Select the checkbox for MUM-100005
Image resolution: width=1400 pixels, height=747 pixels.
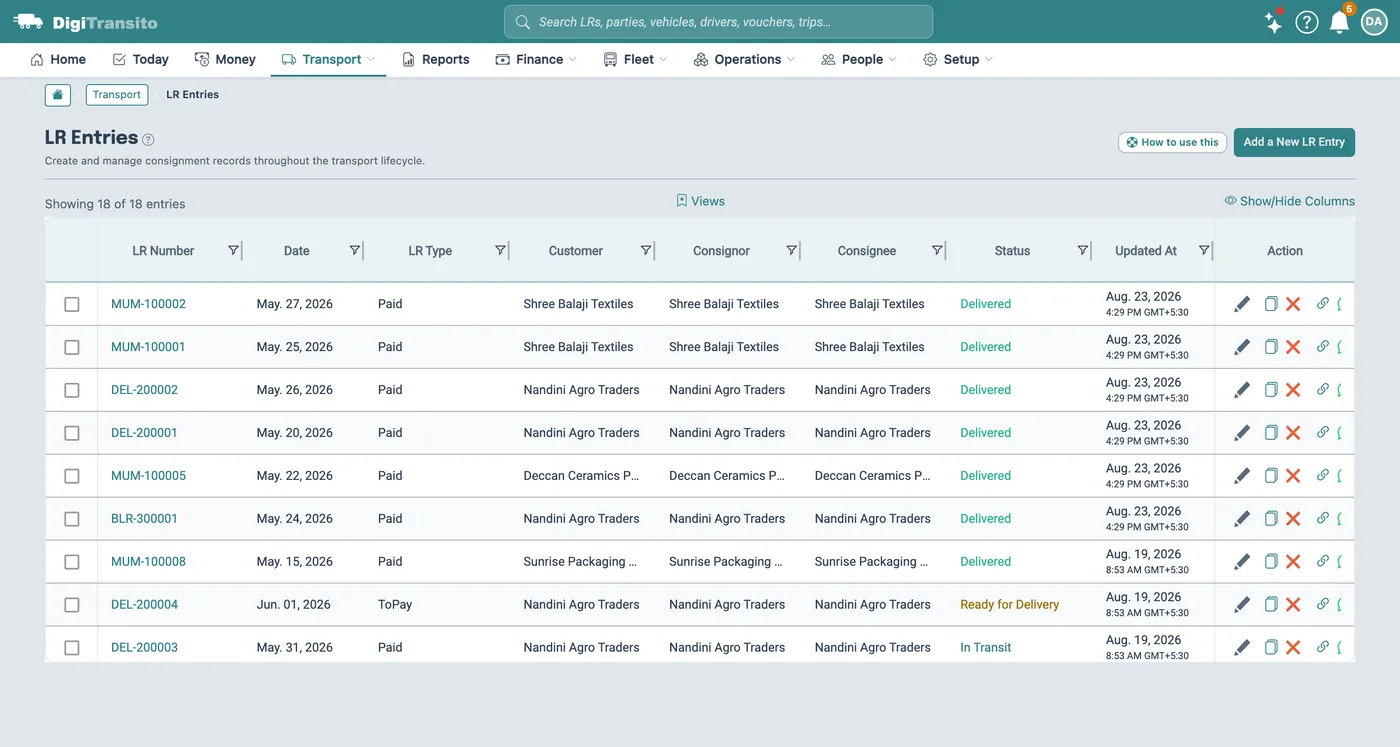coord(72,476)
